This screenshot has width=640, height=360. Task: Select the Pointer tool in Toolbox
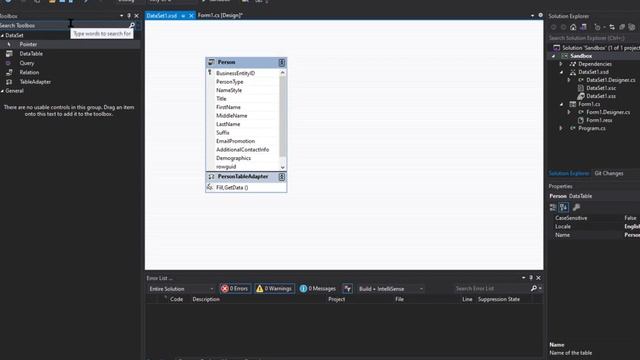coord(69,44)
